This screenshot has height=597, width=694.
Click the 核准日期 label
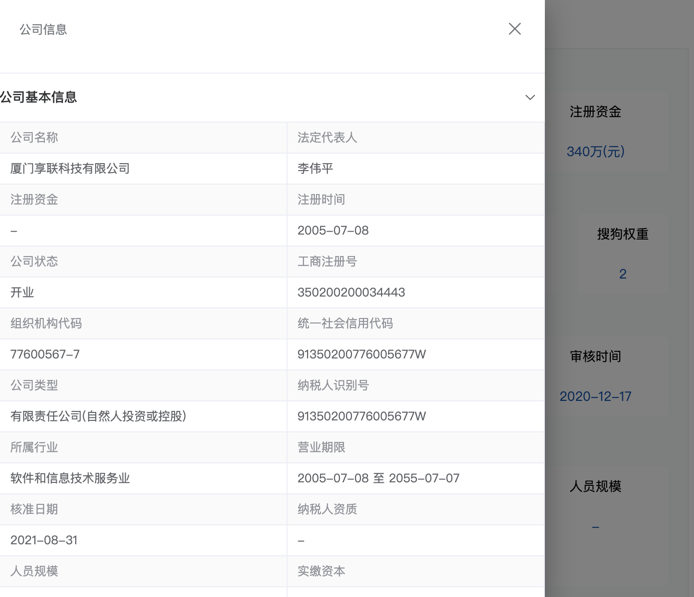point(34,509)
